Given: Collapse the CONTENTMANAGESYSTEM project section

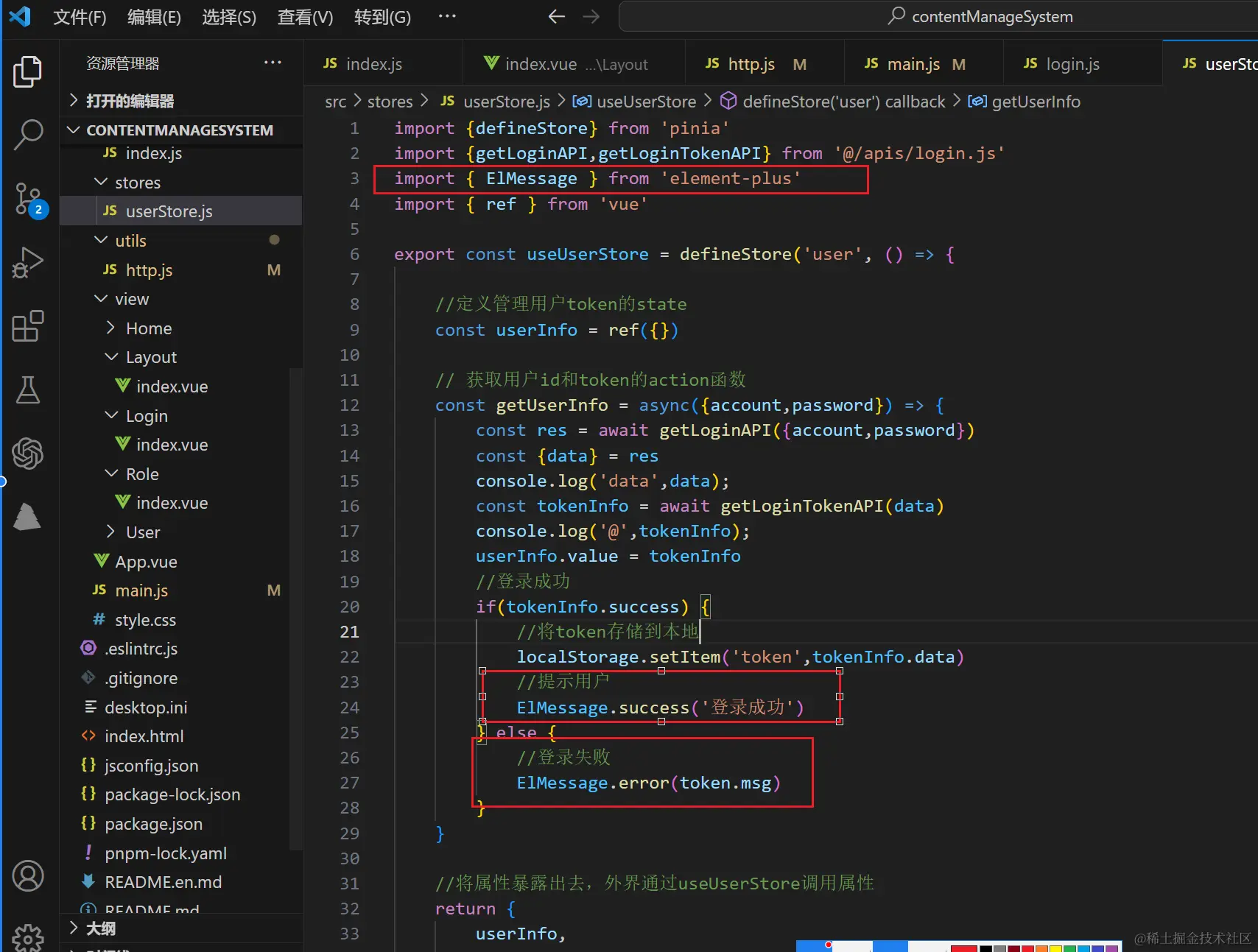Looking at the screenshot, I should (x=181, y=130).
